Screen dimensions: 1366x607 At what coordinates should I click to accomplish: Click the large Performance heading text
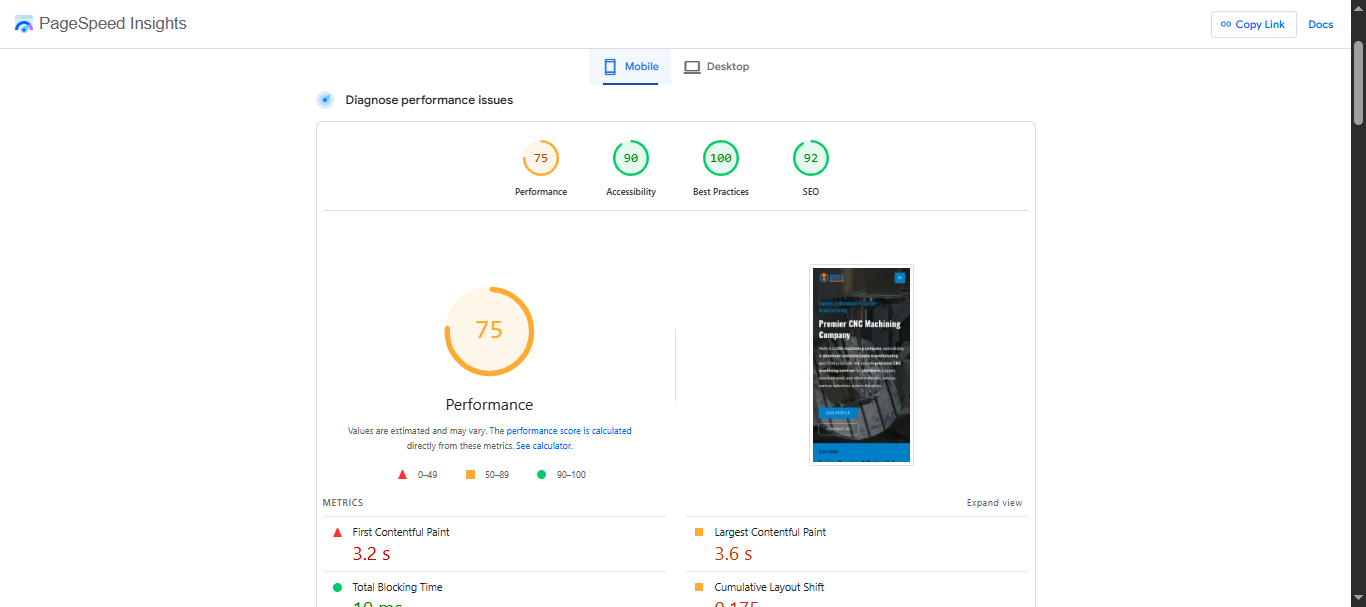(x=489, y=405)
